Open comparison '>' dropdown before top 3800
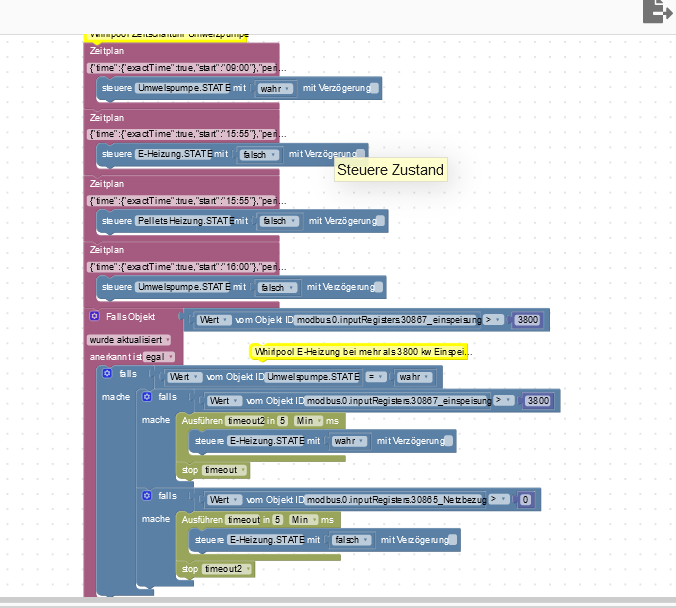Image resolution: width=676 pixels, height=608 pixels. (494, 320)
